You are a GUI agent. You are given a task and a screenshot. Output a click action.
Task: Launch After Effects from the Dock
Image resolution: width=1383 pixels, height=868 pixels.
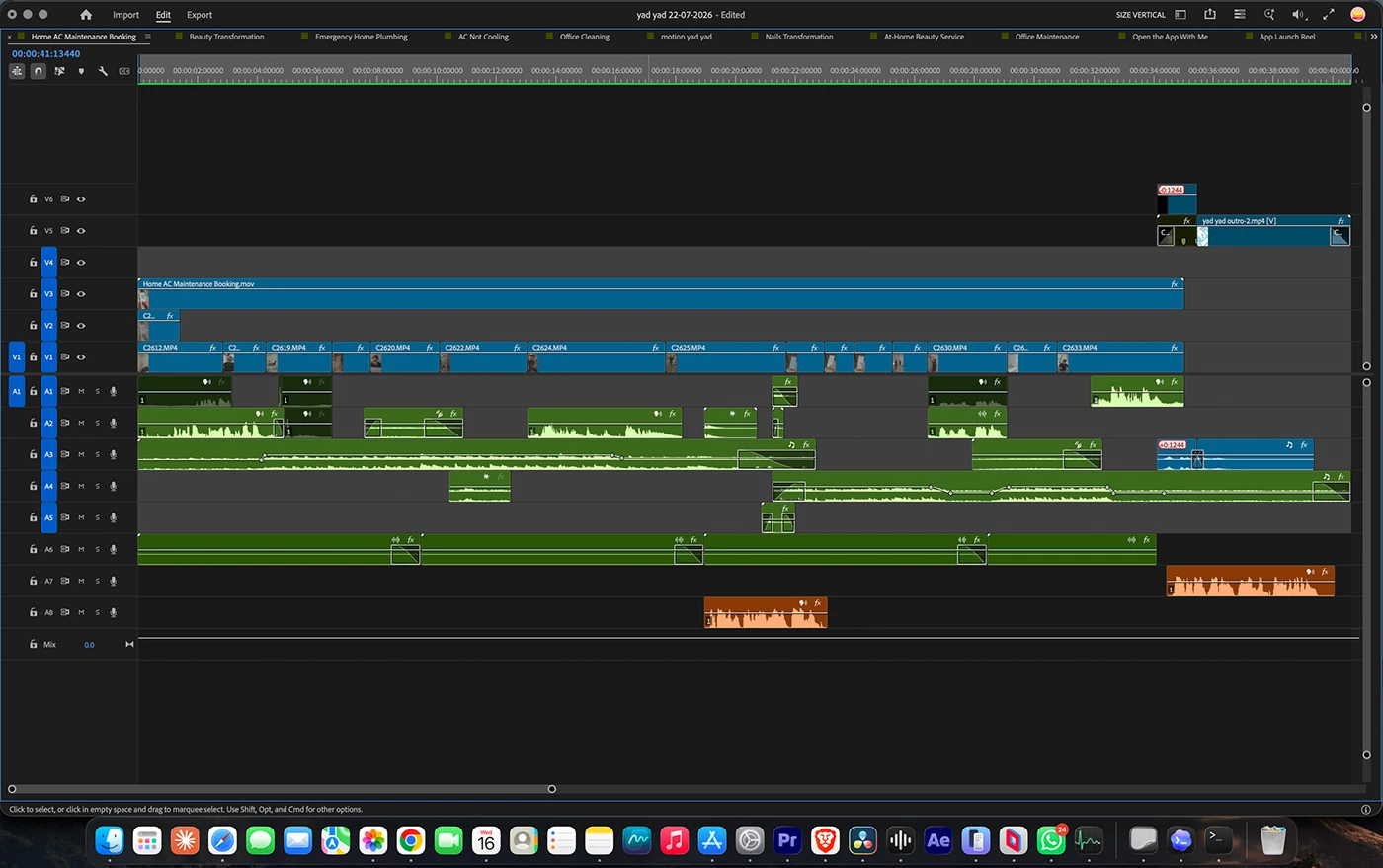click(x=937, y=840)
